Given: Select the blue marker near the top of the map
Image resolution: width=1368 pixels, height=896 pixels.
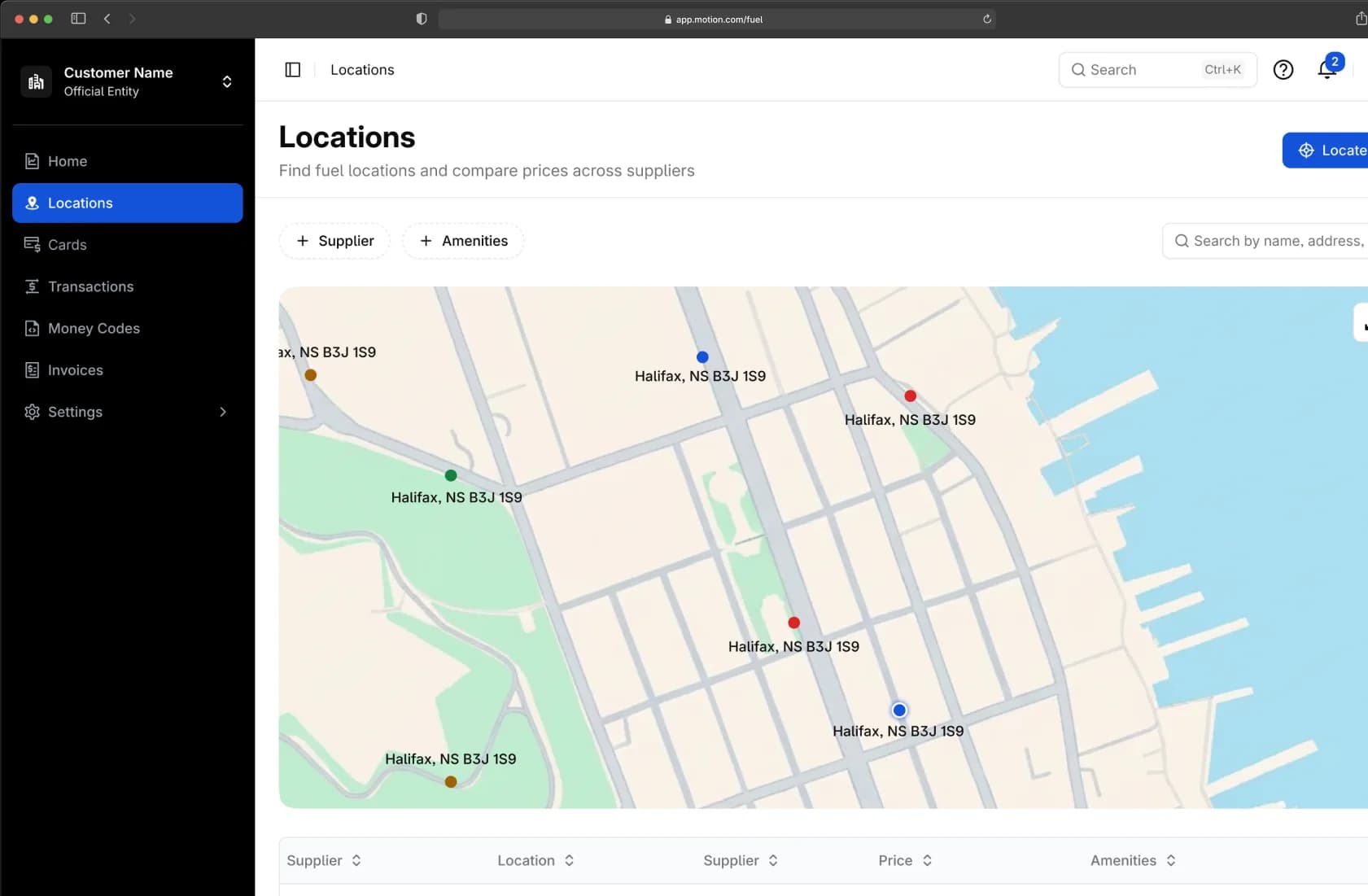Looking at the screenshot, I should [x=702, y=357].
